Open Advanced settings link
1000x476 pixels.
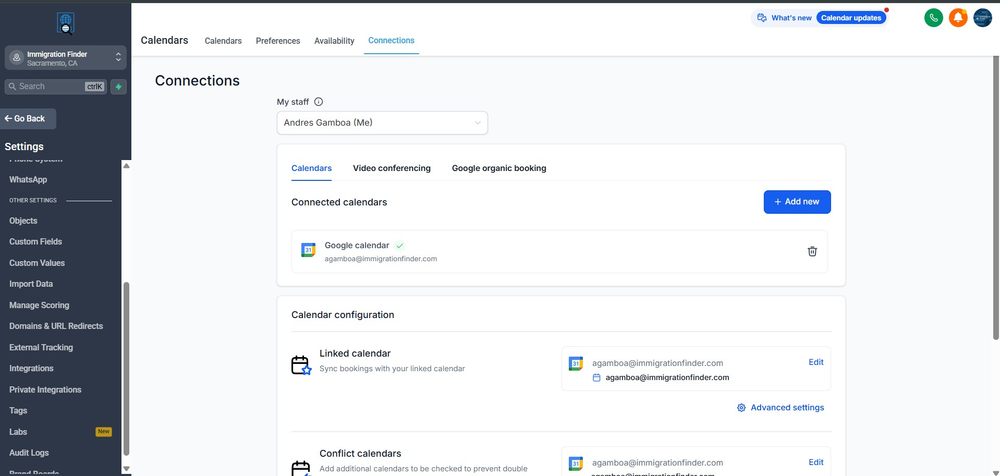[x=787, y=407]
